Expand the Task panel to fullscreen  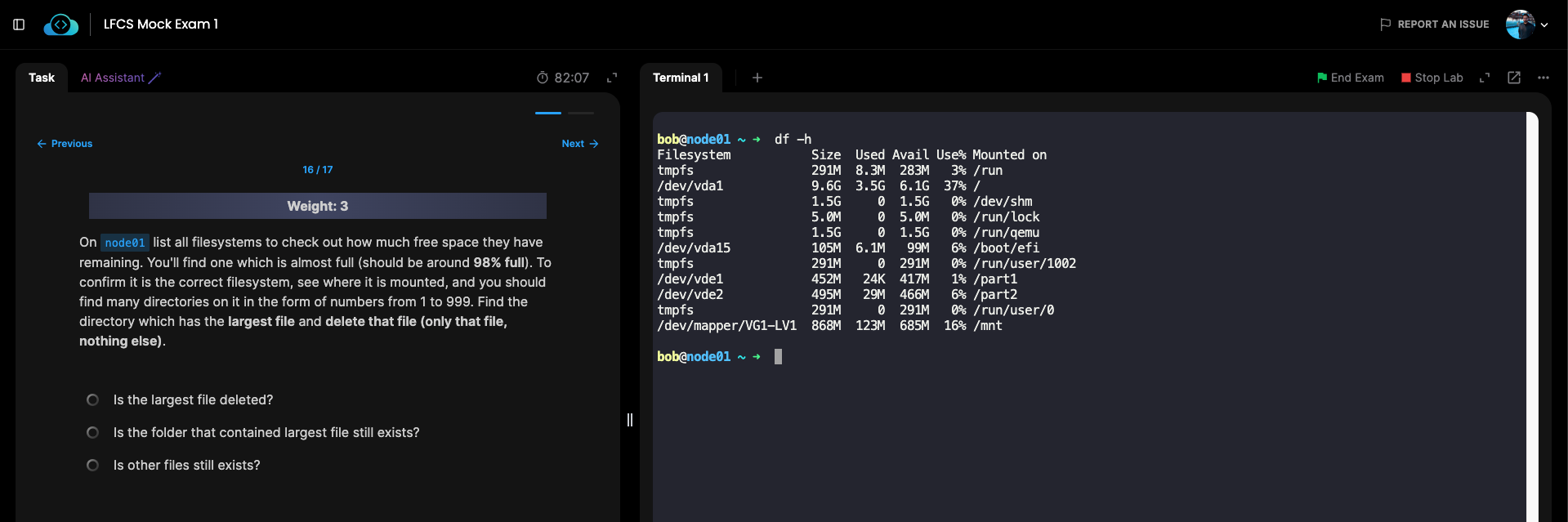611,78
